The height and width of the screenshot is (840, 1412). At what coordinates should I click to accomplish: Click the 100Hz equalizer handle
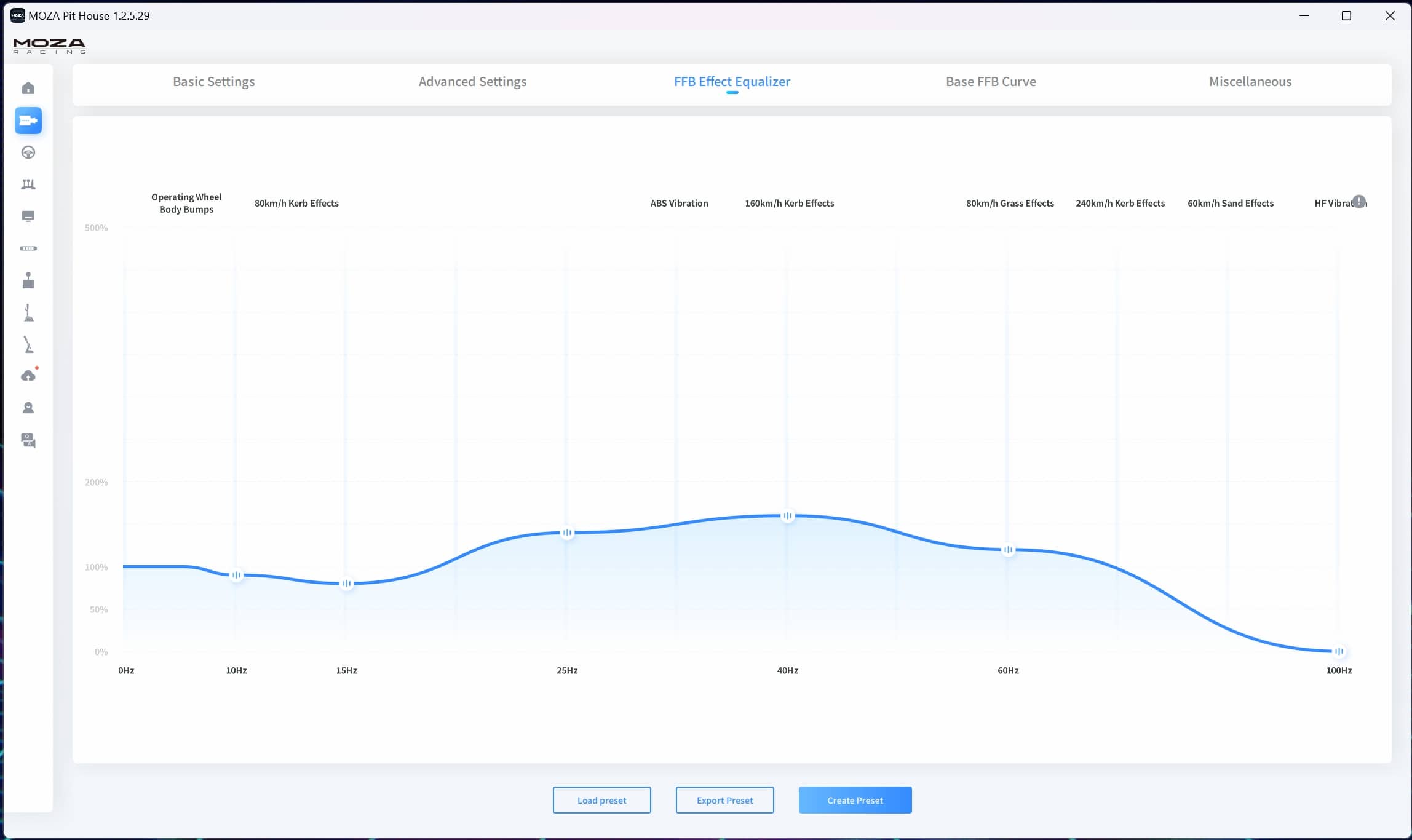(x=1339, y=651)
